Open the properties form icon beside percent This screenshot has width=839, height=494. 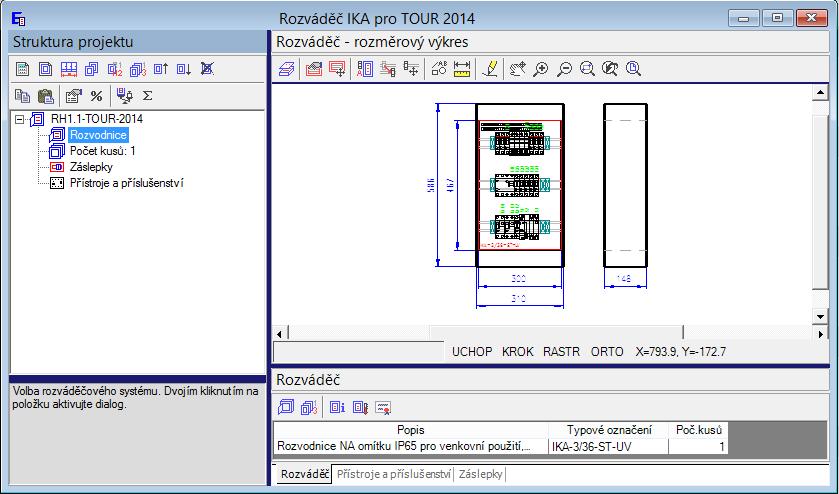(73, 96)
